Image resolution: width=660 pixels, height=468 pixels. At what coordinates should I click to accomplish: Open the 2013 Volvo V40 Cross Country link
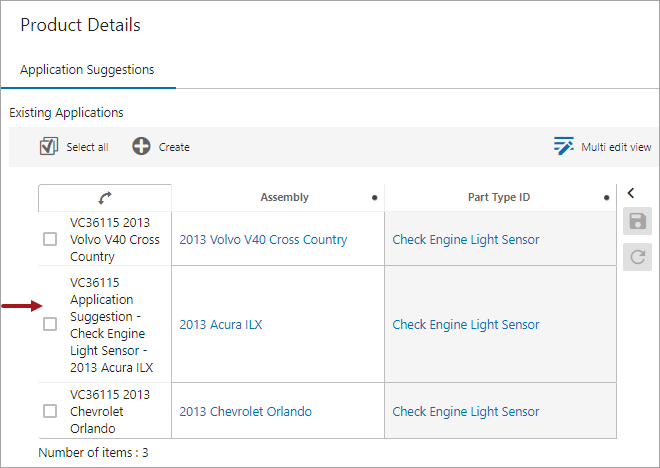coord(263,239)
